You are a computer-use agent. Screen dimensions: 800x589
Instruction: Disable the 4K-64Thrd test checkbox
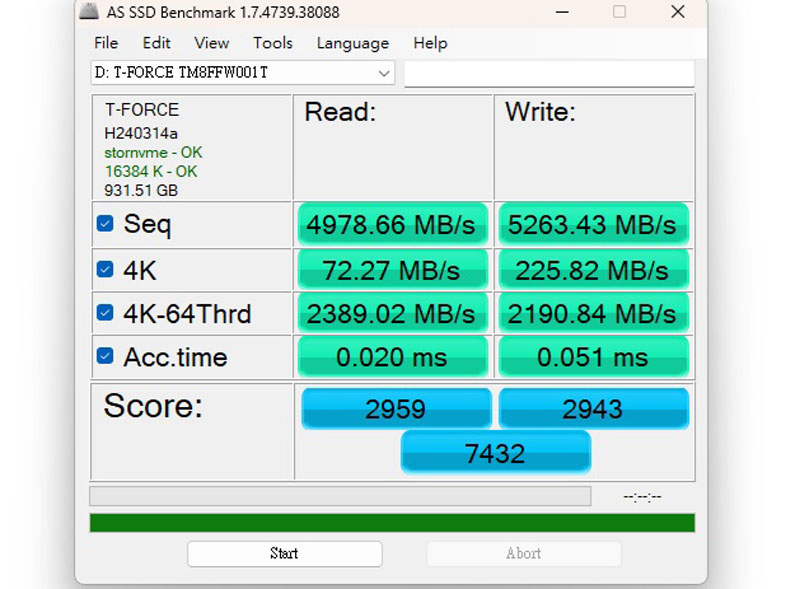tap(105, 313)
